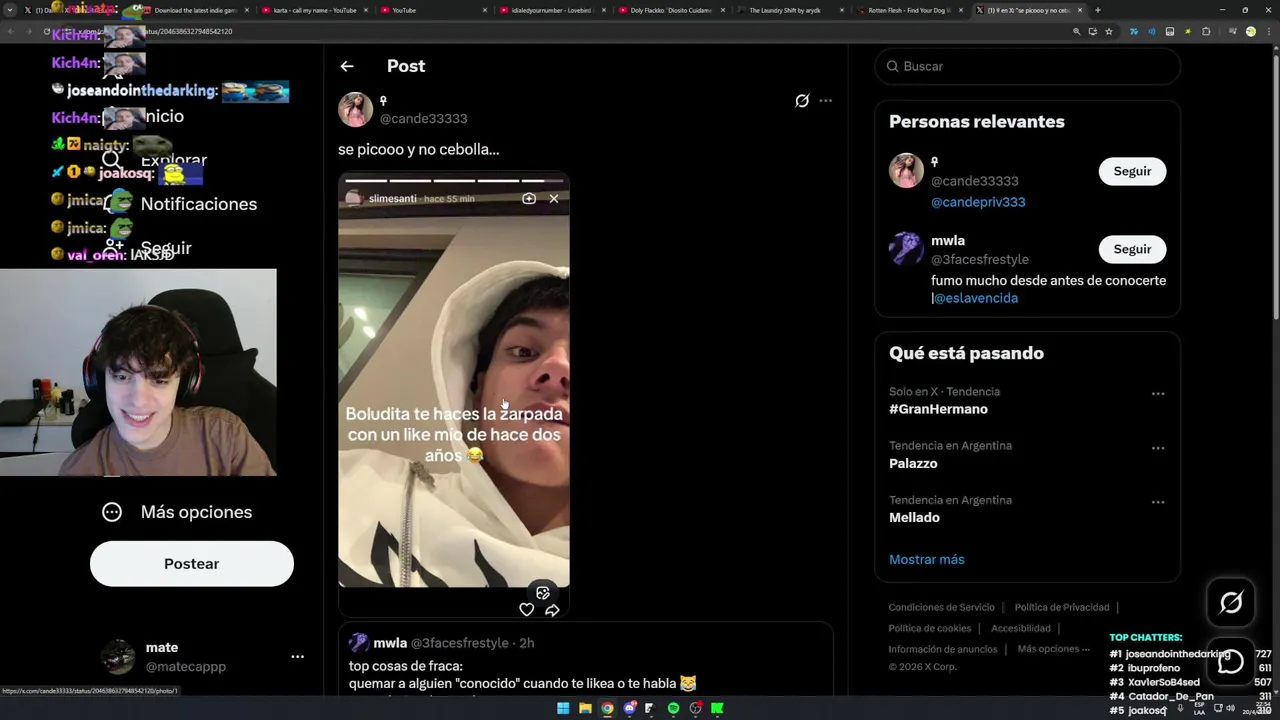Click Mostrar más in trends
This screenshot has height=720, width=1280.
click(926, 559)
